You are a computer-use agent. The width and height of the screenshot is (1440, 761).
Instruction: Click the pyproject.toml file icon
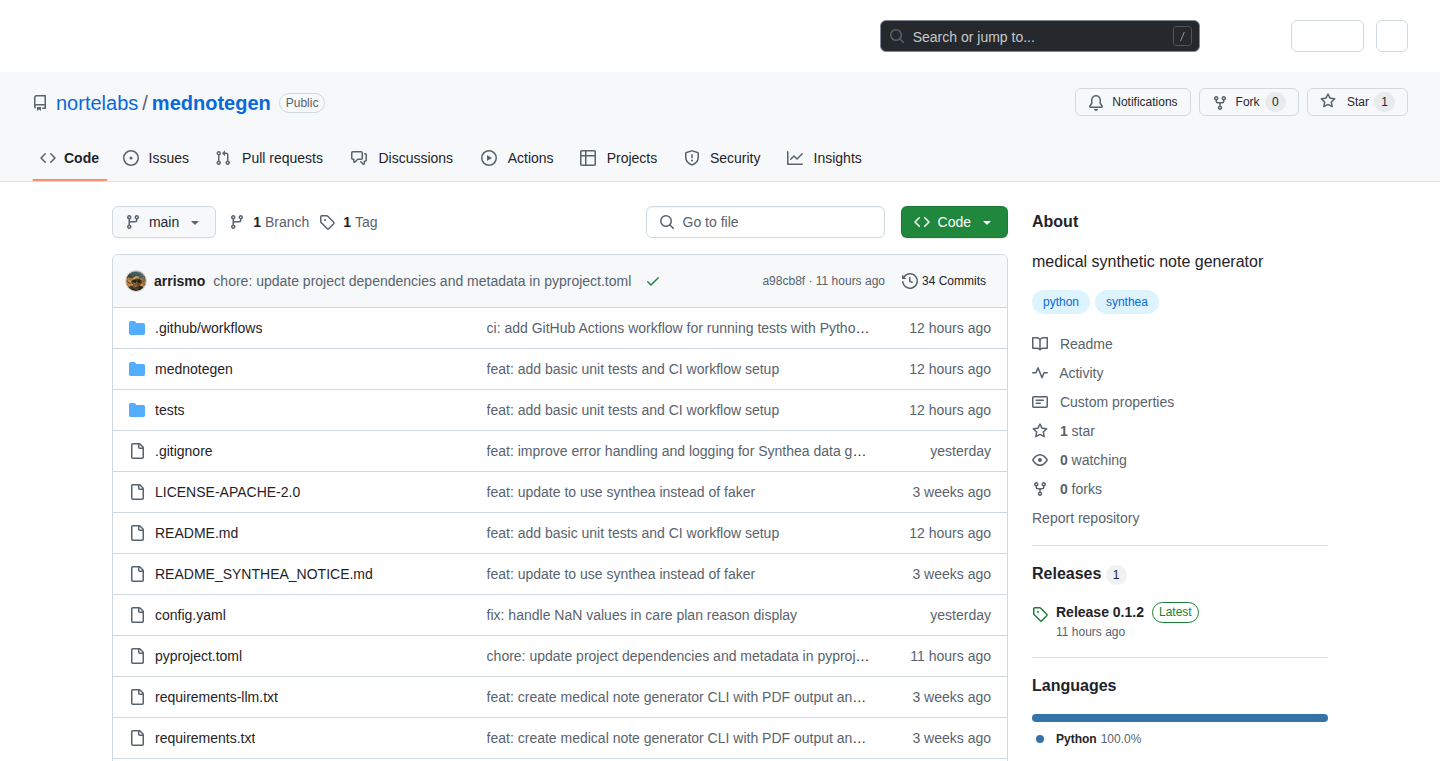tap(137, 656)
